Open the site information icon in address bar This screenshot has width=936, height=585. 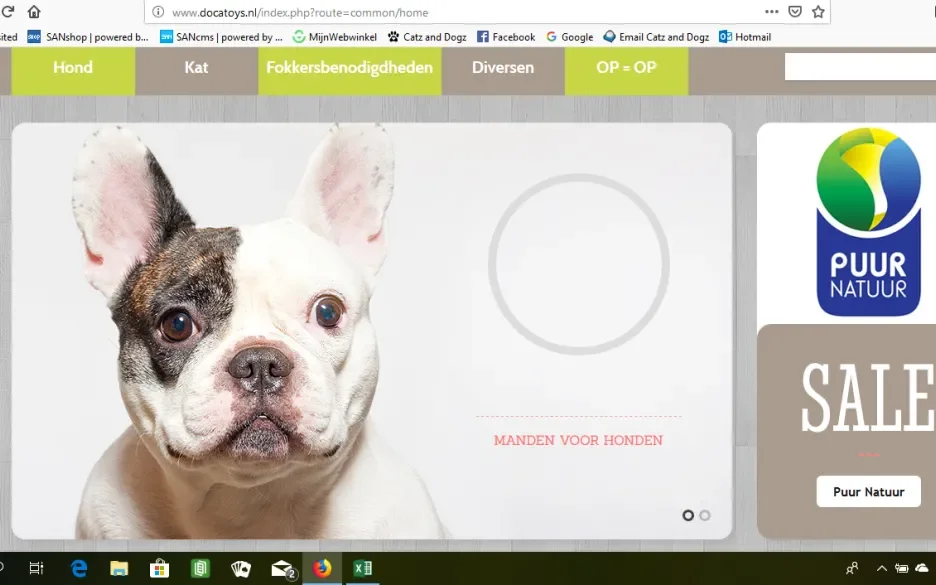click(x=158, y=12)
